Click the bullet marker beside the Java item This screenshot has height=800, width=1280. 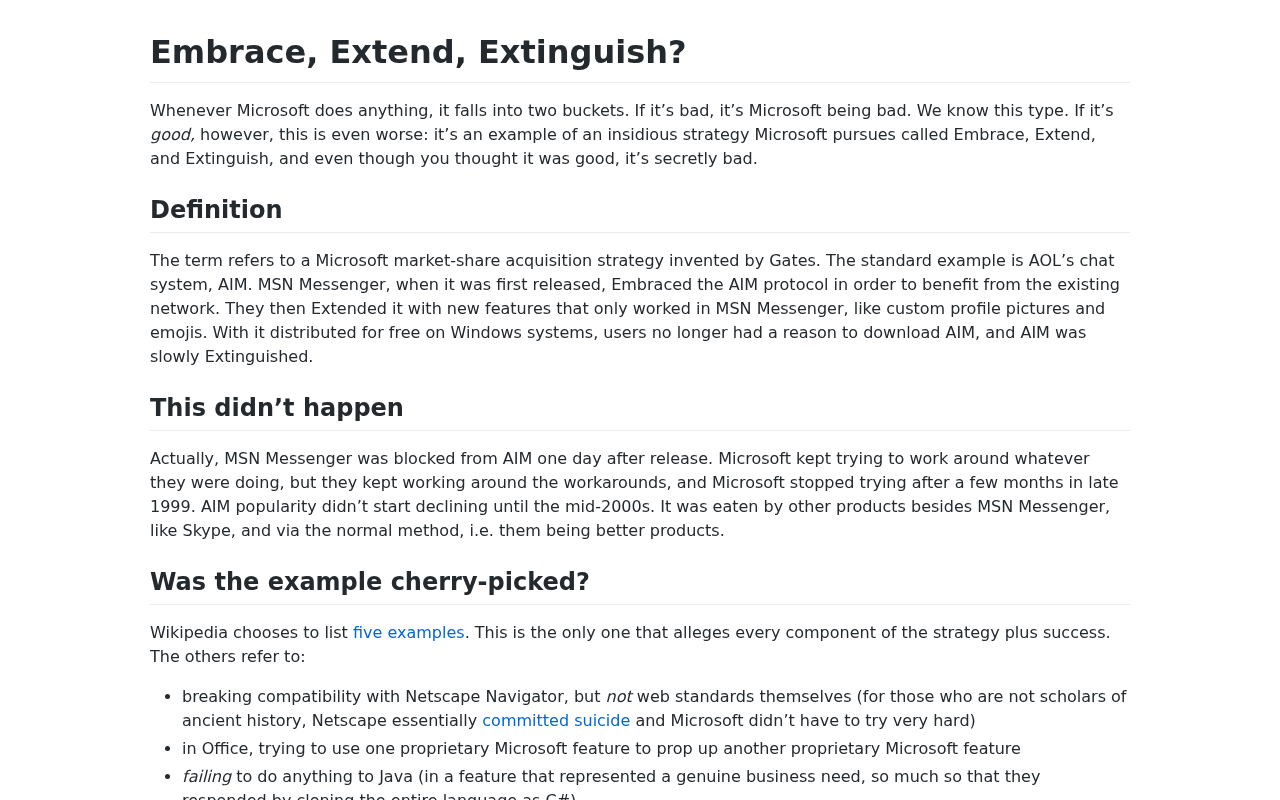pyautogui.click(x=166, y=777)
